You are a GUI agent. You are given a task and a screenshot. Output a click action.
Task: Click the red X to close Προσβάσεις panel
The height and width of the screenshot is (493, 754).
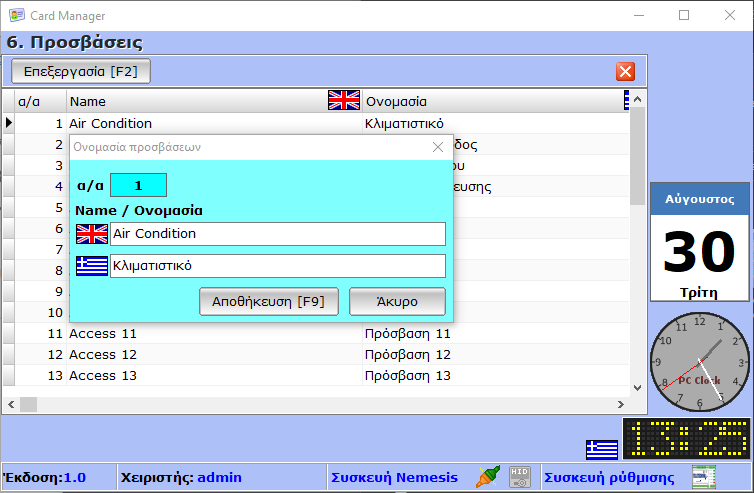[625, 71]
